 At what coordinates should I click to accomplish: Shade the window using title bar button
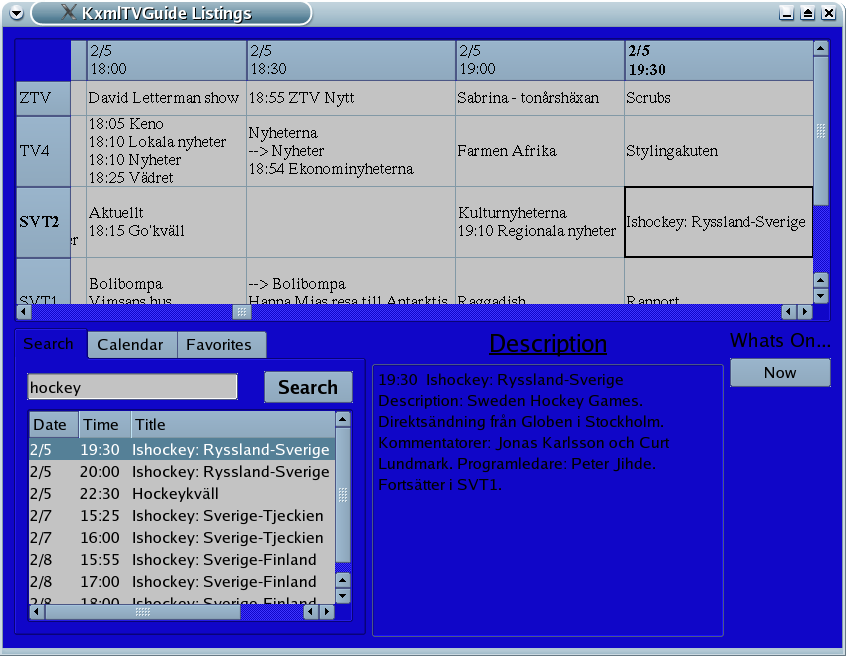[x=808, y=13]
